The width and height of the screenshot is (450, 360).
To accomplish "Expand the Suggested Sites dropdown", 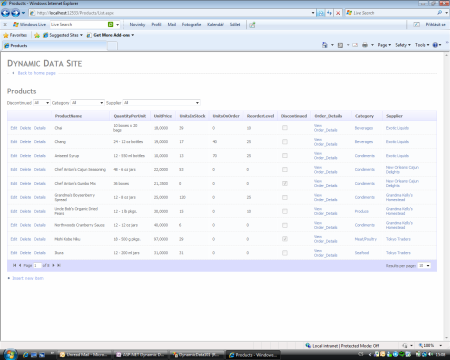I will click(x=81, y=35).
